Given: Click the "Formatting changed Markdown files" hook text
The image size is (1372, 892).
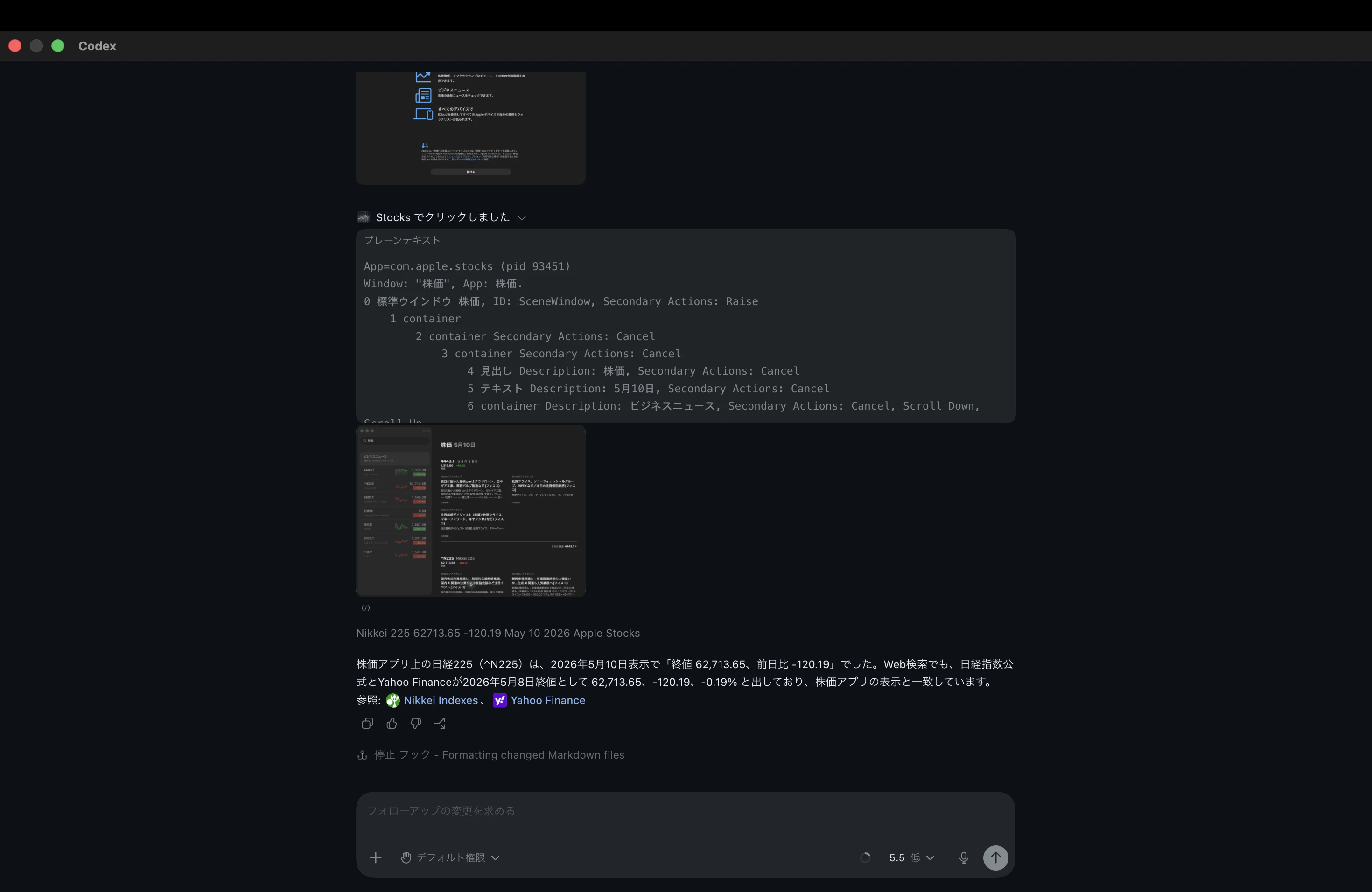Looking at the screenshot, I should [x=532, y=755].
